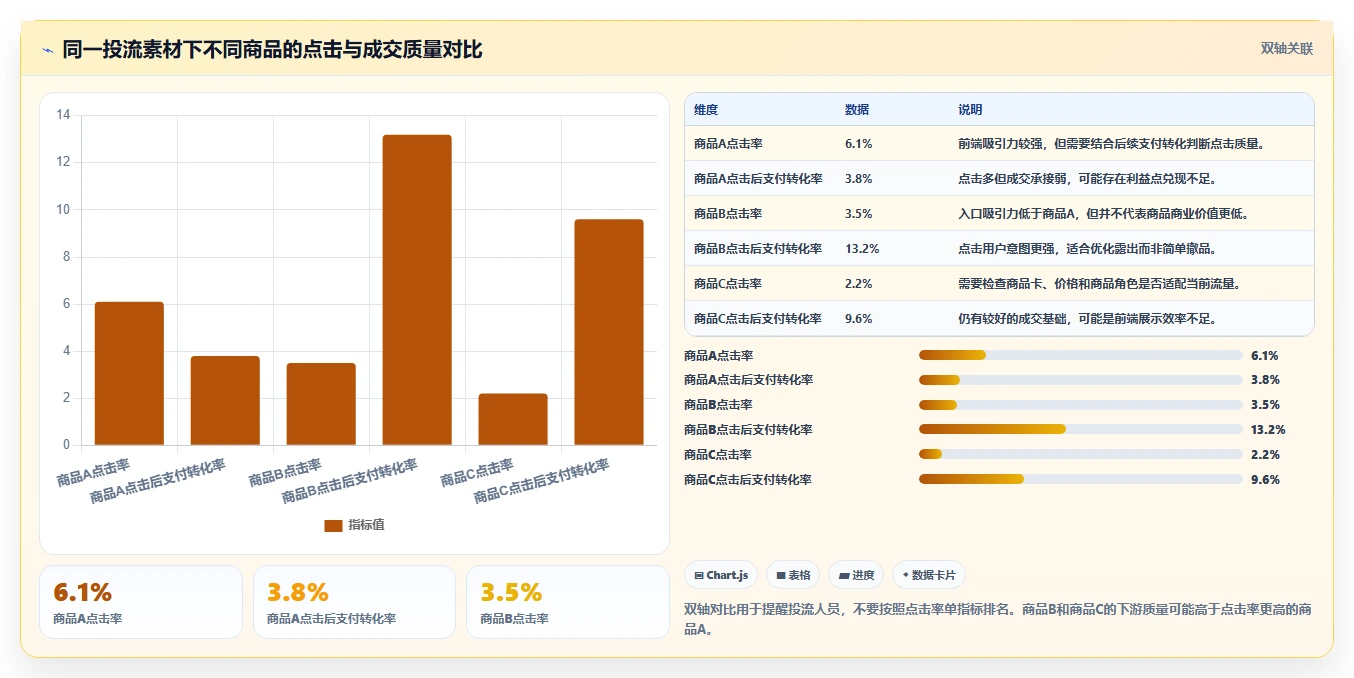Toggle the 指标值 legend color box

333,525
